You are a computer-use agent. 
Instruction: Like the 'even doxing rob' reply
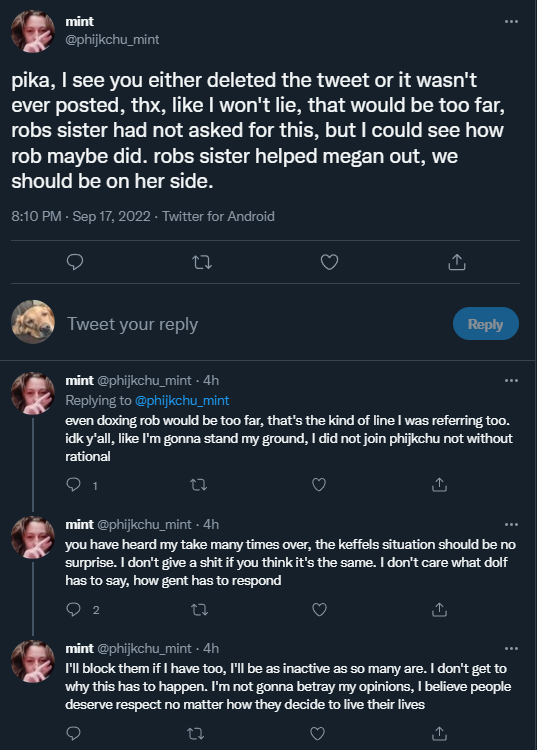coord(319,485)
